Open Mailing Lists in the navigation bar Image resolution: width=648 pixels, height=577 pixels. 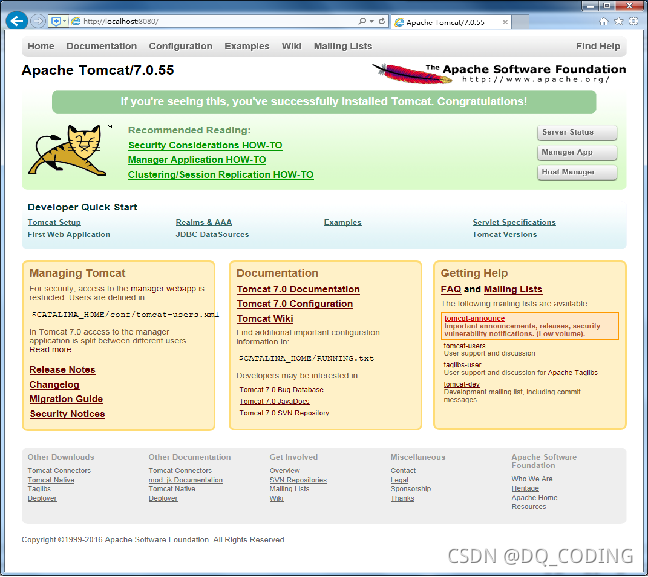(343, 46)
